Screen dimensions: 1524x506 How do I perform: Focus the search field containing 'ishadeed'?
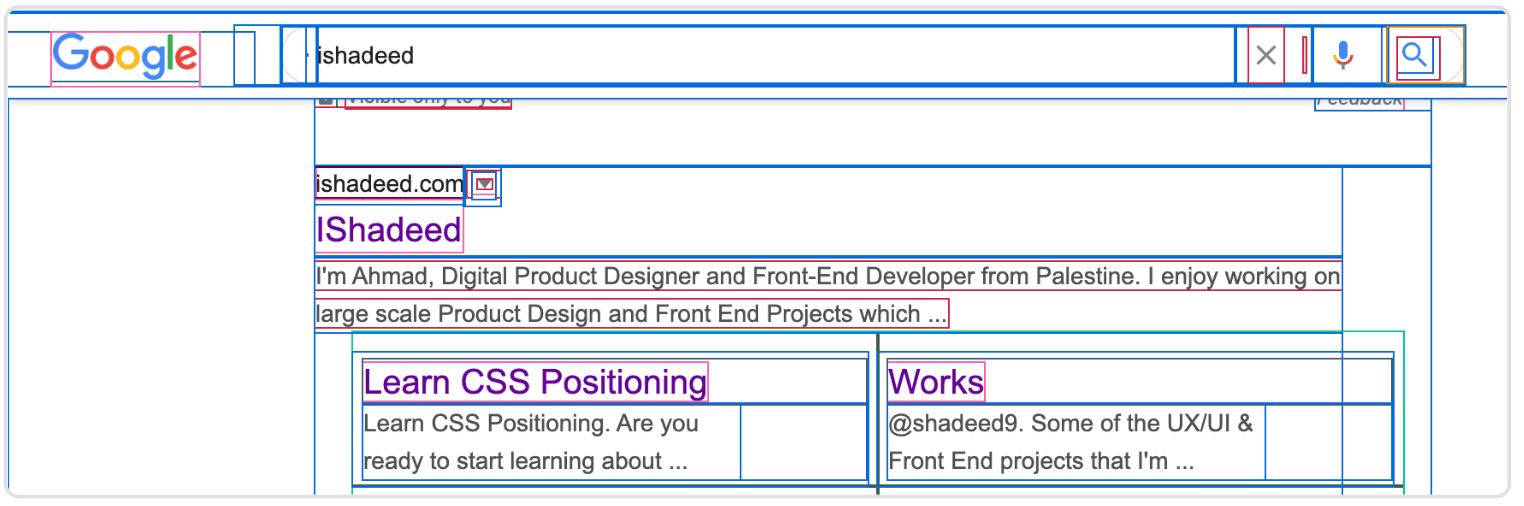tap(770, 56)
